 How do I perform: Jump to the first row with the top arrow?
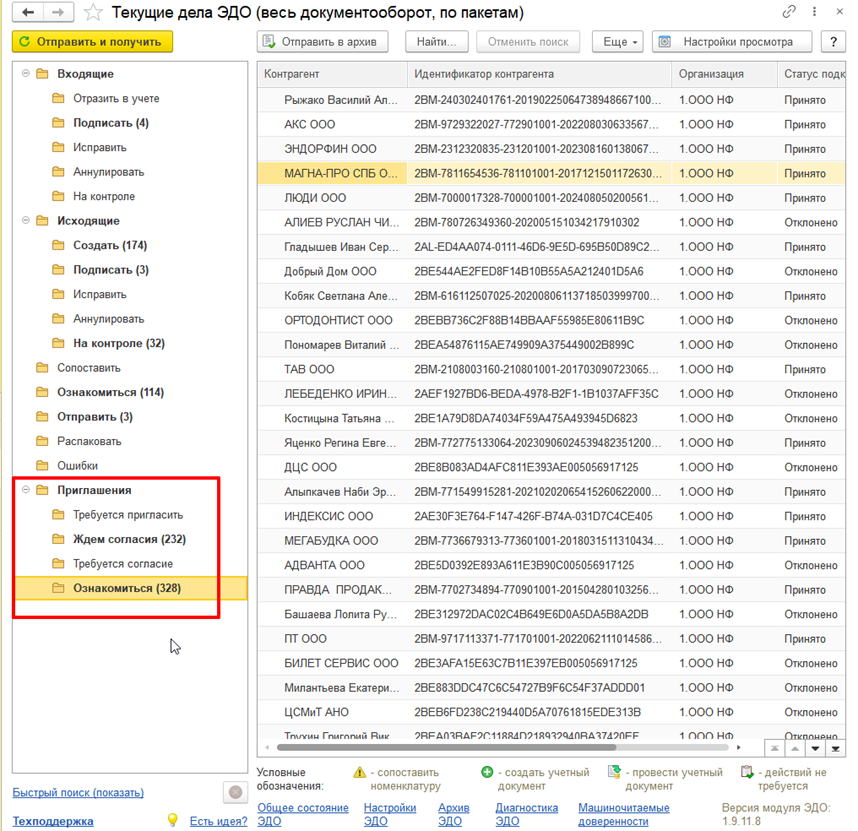pos(774,748)
